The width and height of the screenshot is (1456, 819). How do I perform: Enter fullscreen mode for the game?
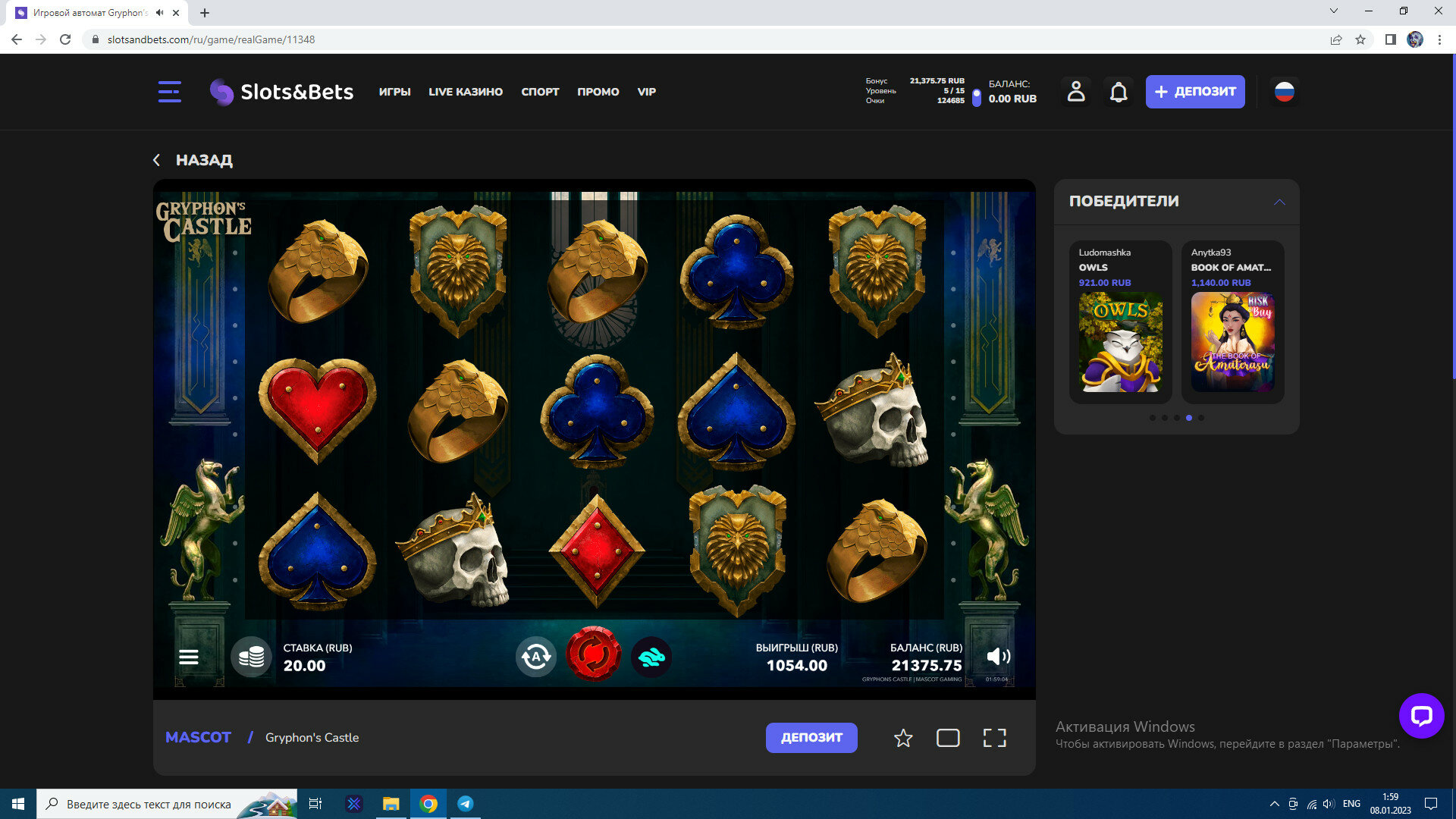[x=994, y=738]
